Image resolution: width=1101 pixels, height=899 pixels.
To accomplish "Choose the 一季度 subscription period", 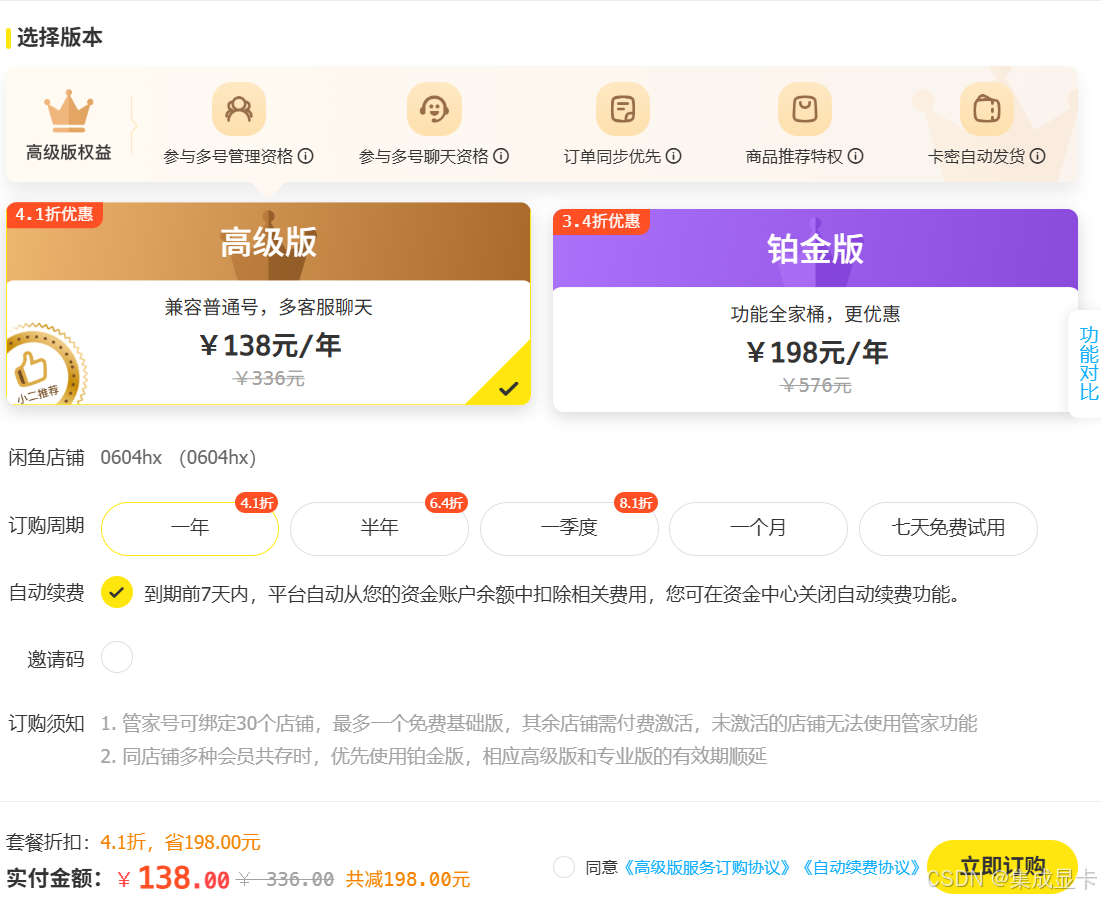I will tap(569, 528).
